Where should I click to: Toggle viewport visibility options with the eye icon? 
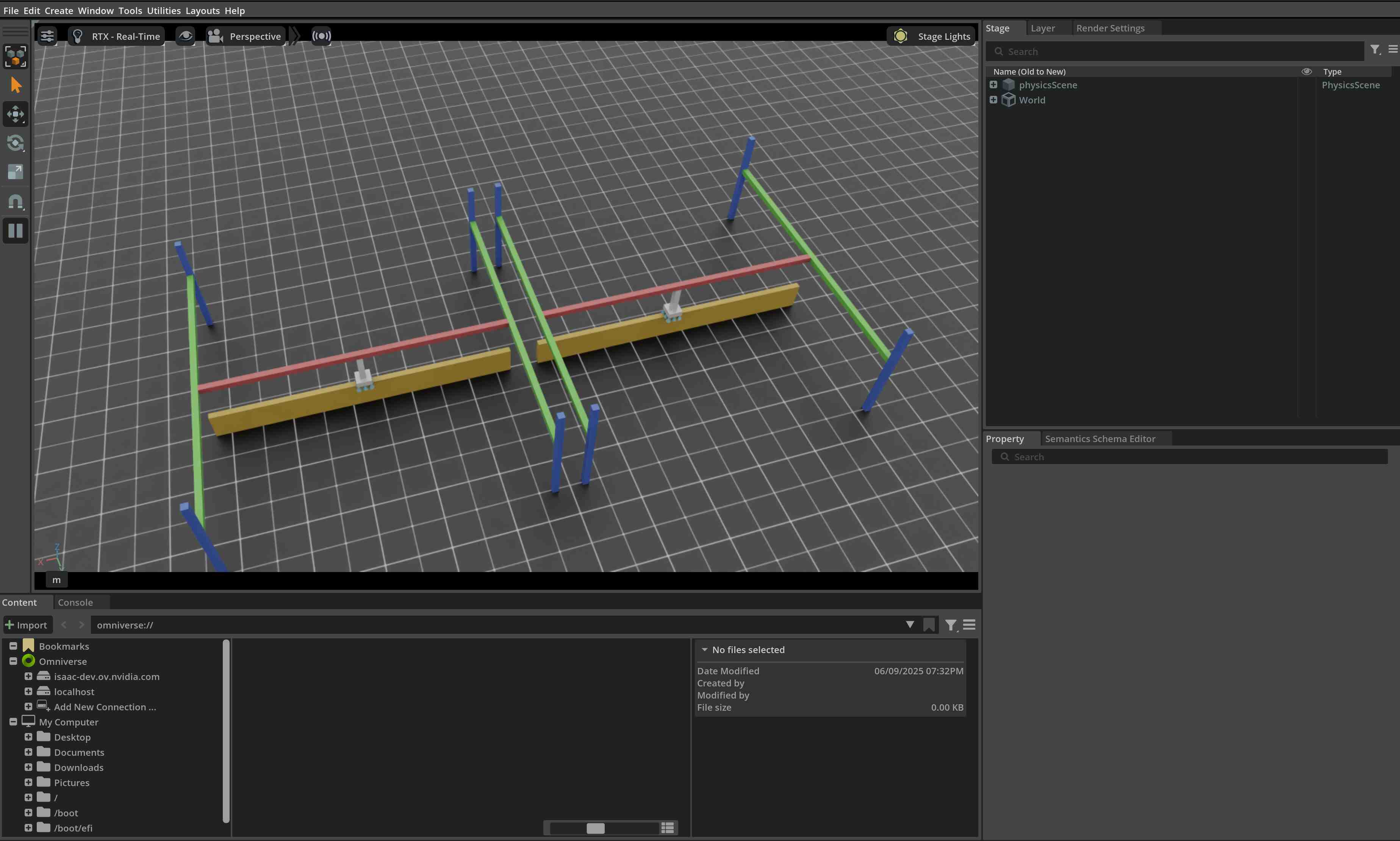(185, 36)
